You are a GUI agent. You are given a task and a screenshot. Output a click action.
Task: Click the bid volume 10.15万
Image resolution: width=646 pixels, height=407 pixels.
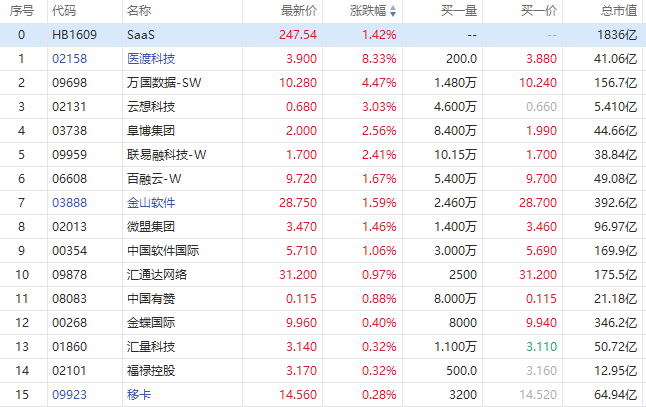(455, 154)
